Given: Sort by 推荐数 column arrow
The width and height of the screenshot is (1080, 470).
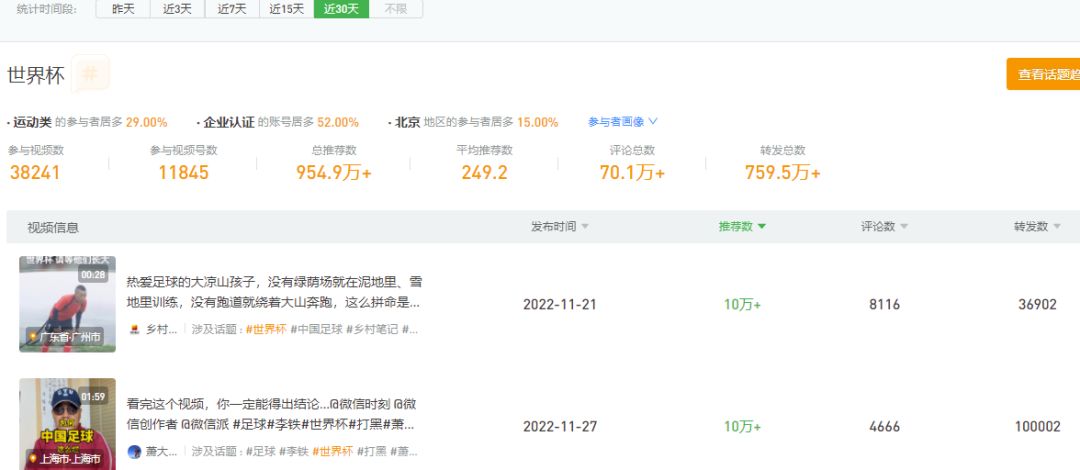Looking at the screenshot, I should tap(761, 227).
